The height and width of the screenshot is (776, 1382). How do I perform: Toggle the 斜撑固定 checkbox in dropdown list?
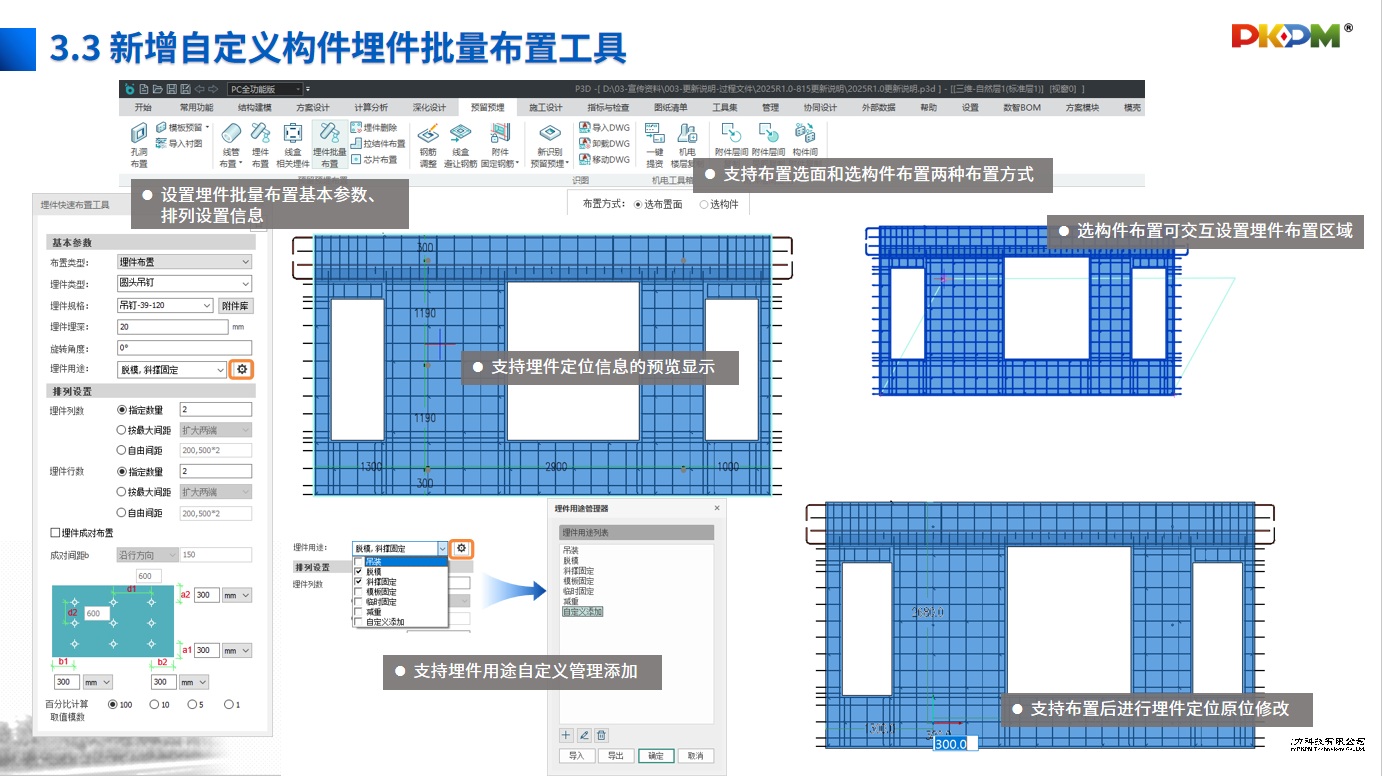coord(359,581)
